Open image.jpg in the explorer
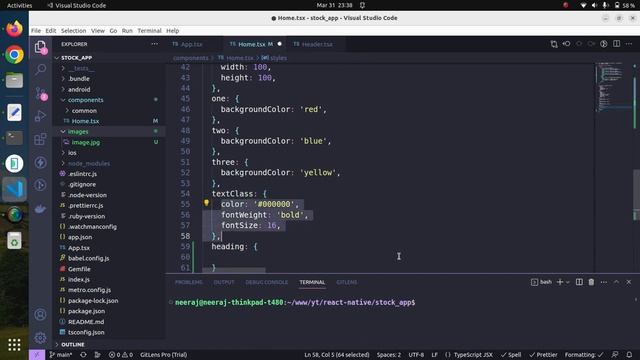The image size is (640, 360). (x=86, y=142)
